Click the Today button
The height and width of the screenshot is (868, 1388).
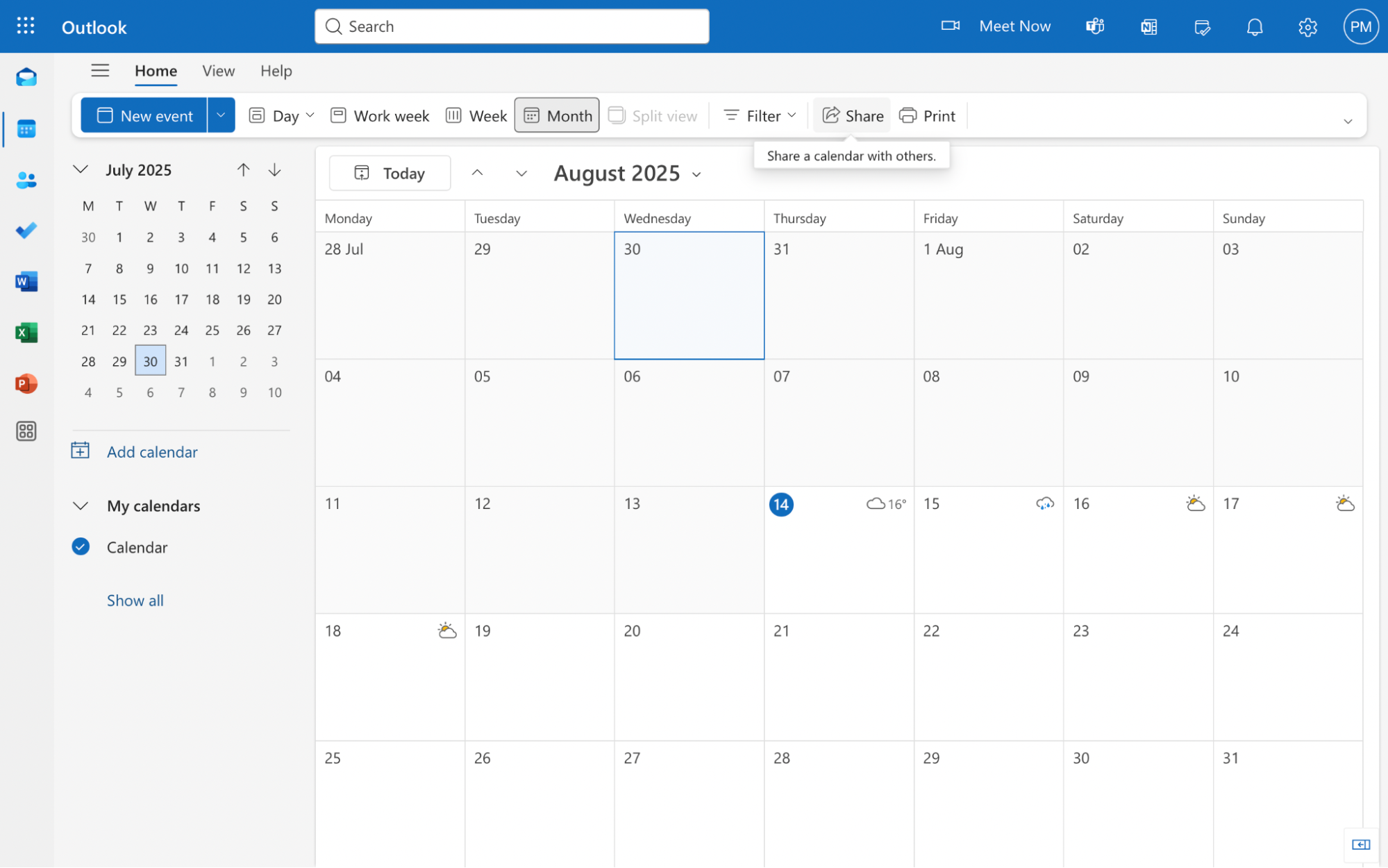tap(390, 173)
